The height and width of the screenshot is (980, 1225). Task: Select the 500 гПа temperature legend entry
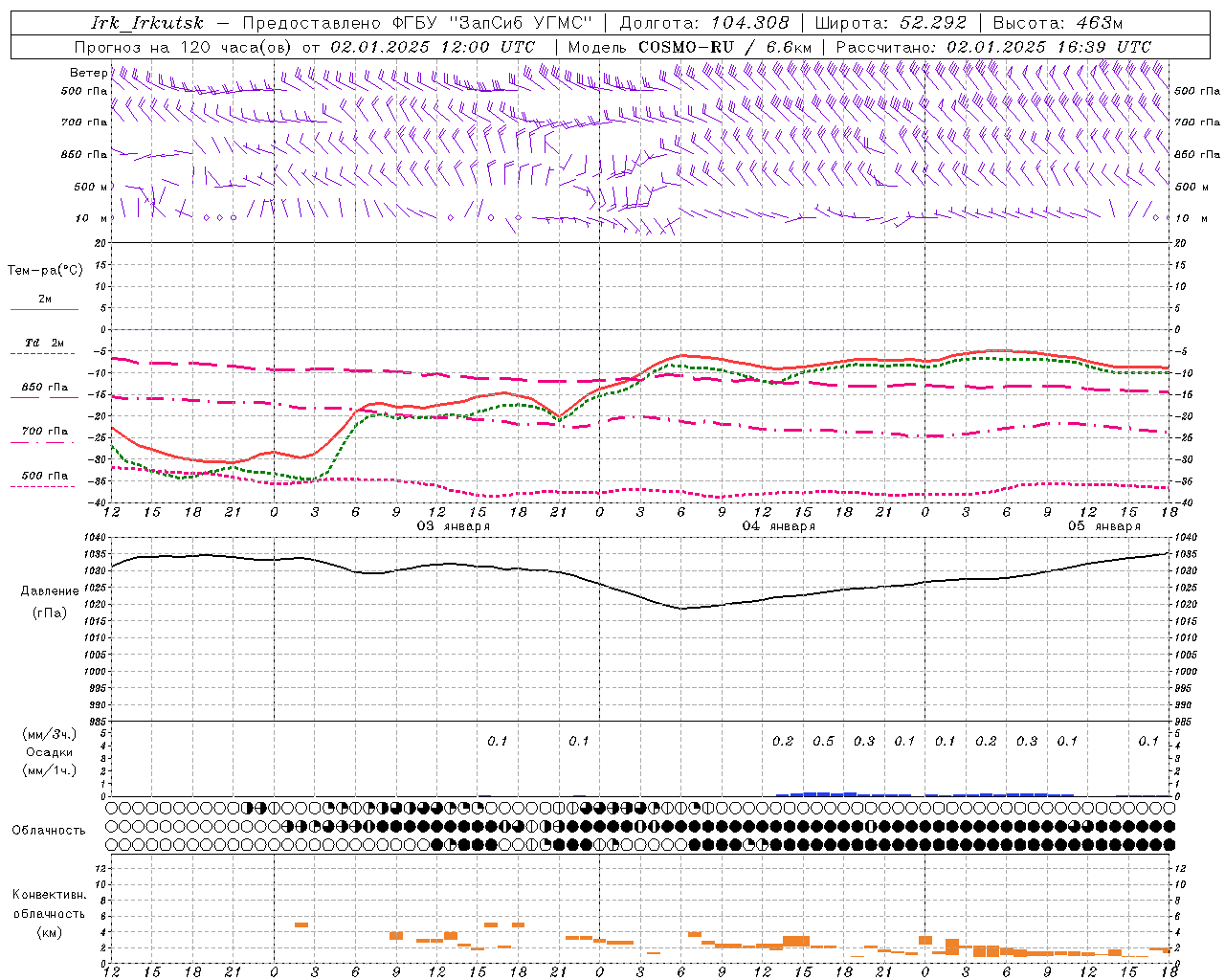coord(45,476)
